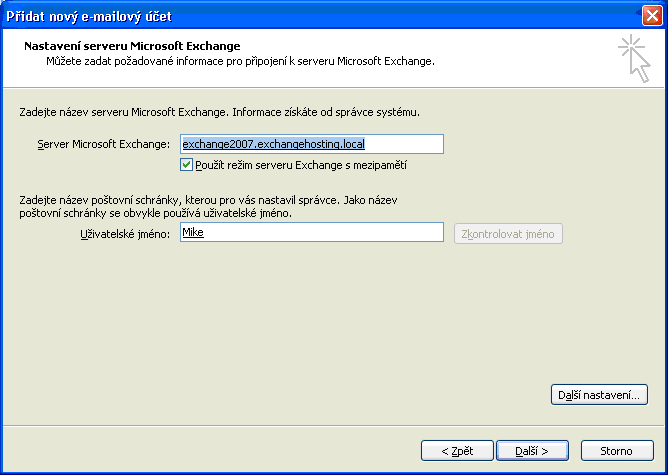Click the Server Microsoft Exchange input field
The height and width of the screenshot is (475, 668).
[x=311, y=144]
